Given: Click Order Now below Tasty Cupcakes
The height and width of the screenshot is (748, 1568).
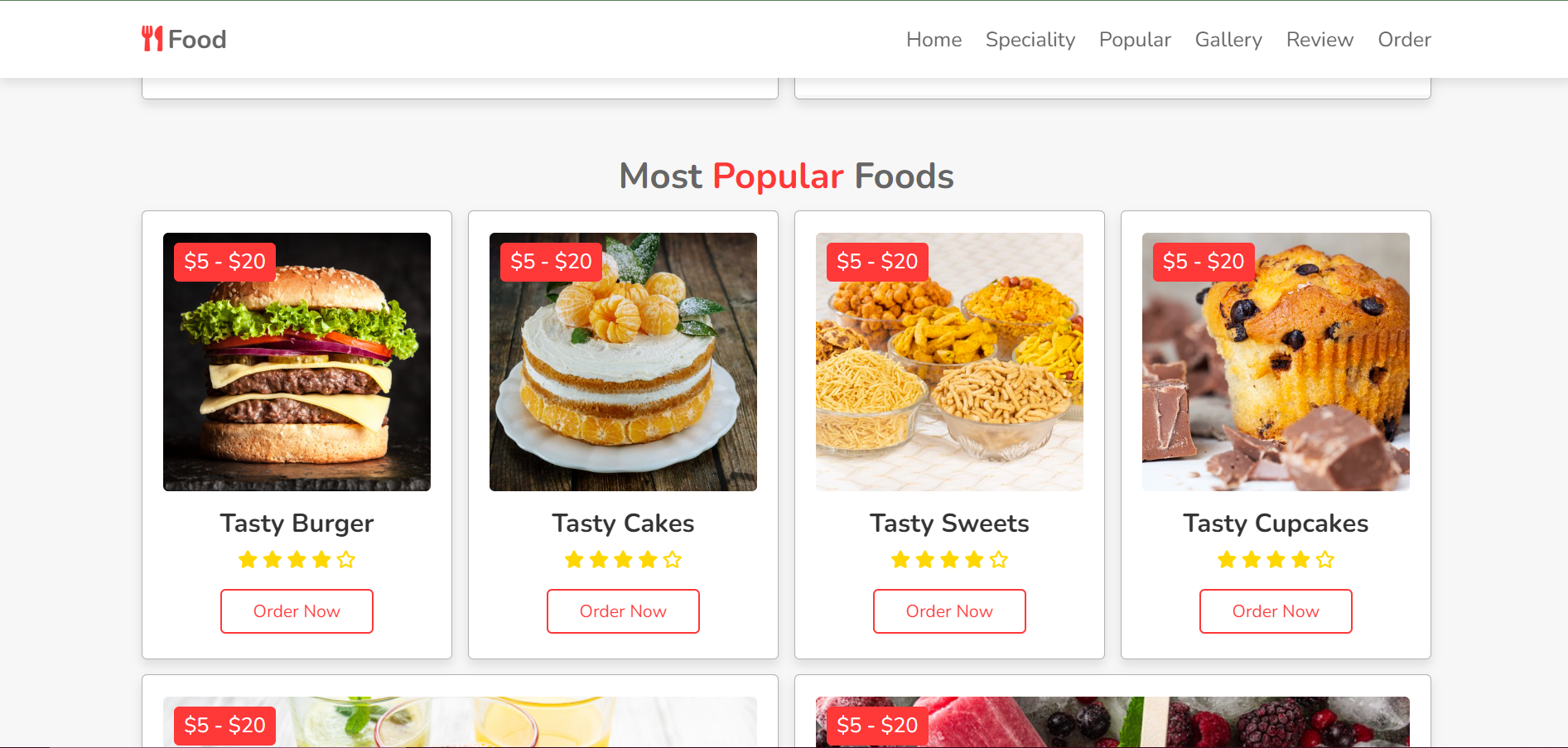Looking at the screenshot, I should pos(1276,610).
